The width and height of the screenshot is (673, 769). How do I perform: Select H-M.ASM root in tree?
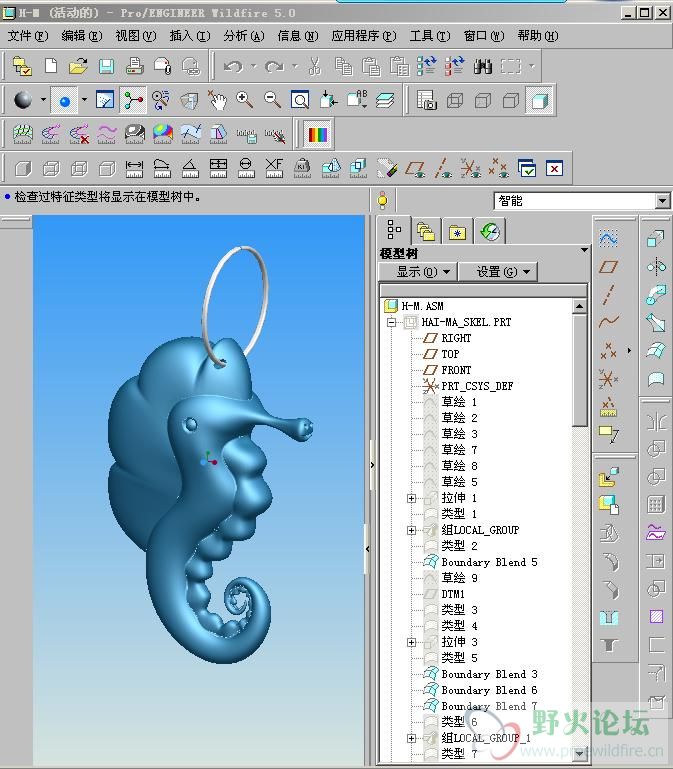pyautogui.click(x=422, y=306)
